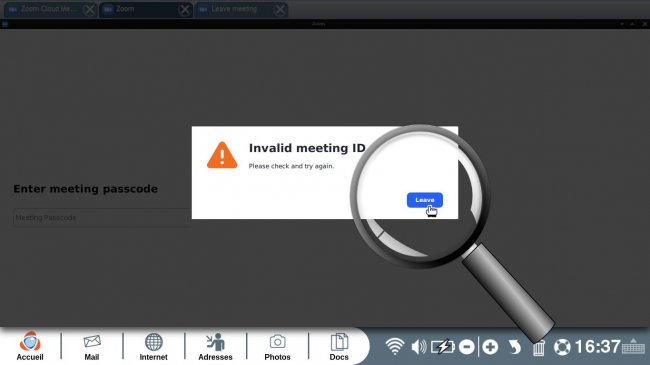The width and height of the screenshot is (650, 365).
Task: Click the orange warning triangle icon
Action: click(x=222, y=155)
